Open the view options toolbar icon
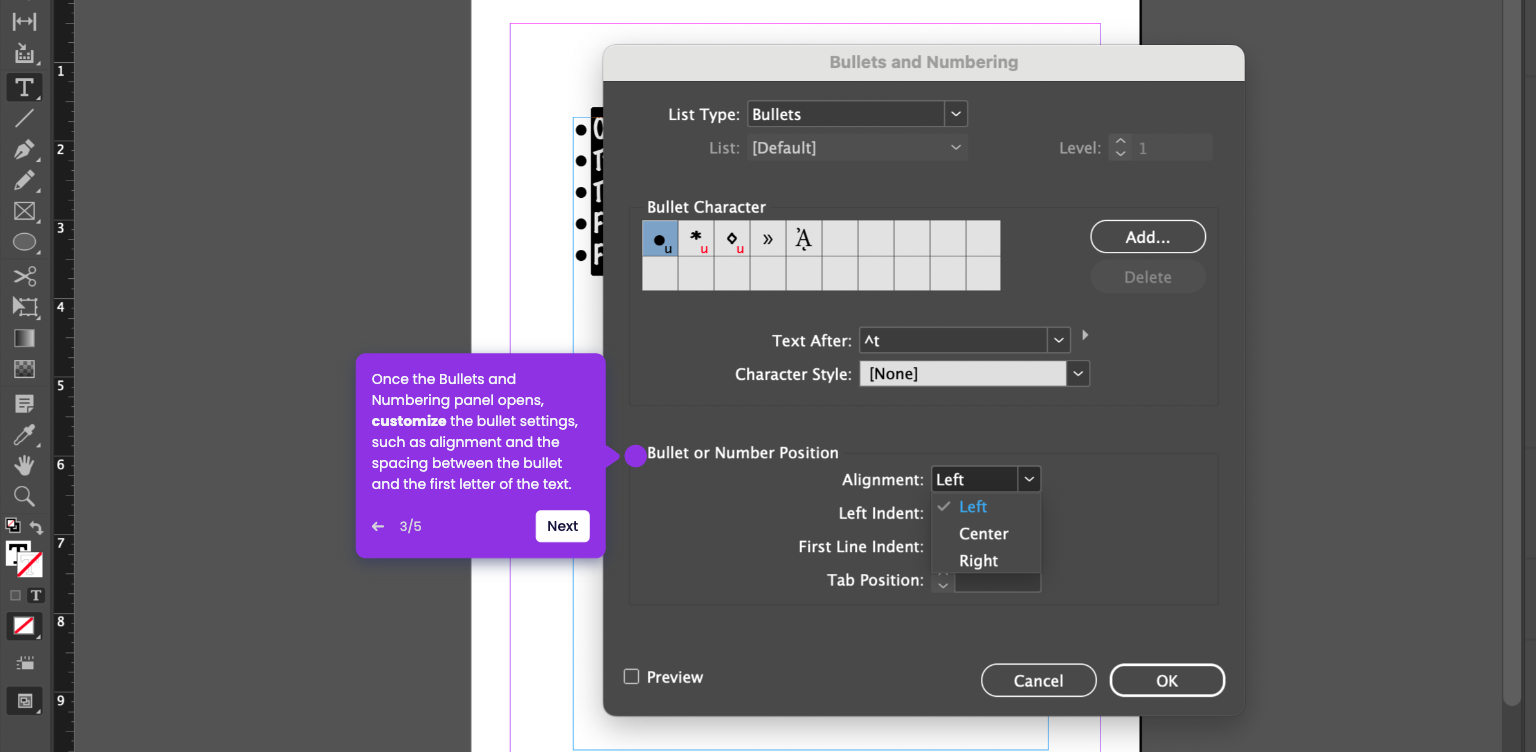This screenshot has width=1536, height=752. [x=24, y=663]
